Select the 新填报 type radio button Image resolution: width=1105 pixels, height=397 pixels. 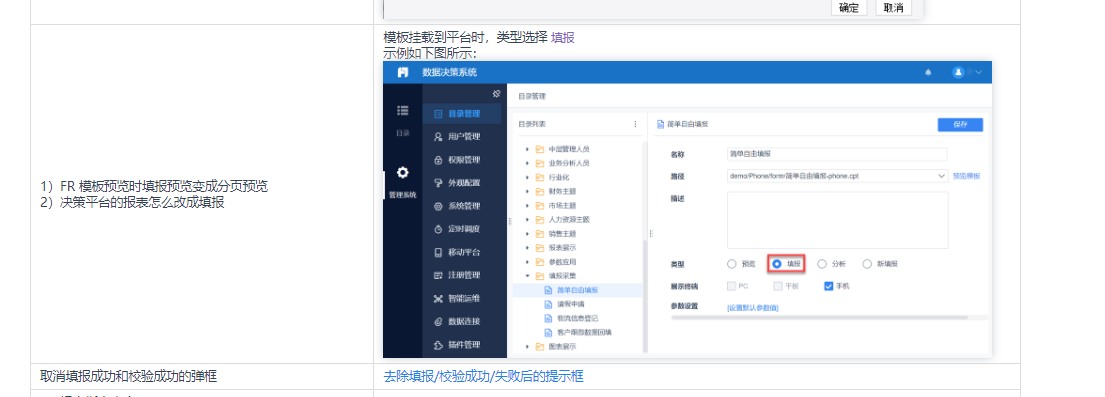[867, 264]
